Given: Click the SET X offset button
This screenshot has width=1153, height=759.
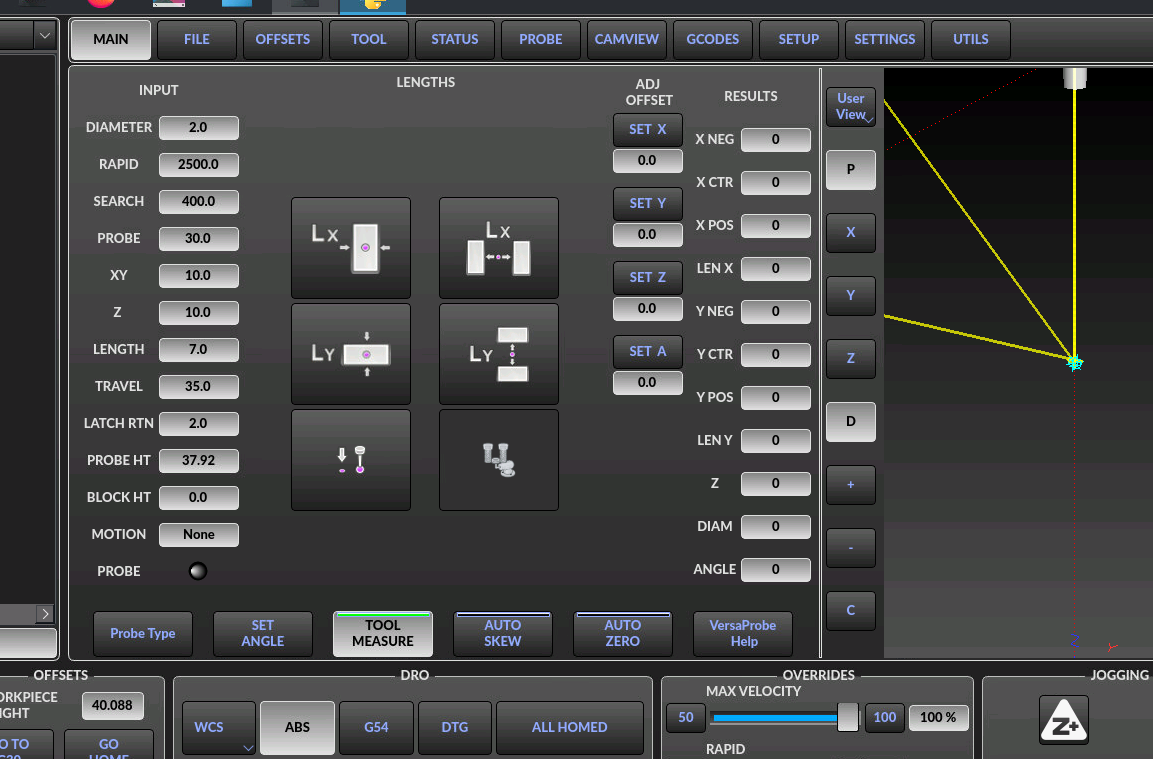Looking at the screenshot, I should tap(648, 129).
